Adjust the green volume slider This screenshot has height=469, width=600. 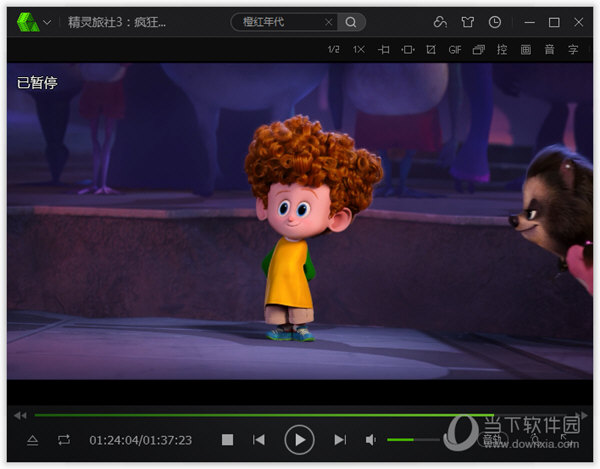413,440
